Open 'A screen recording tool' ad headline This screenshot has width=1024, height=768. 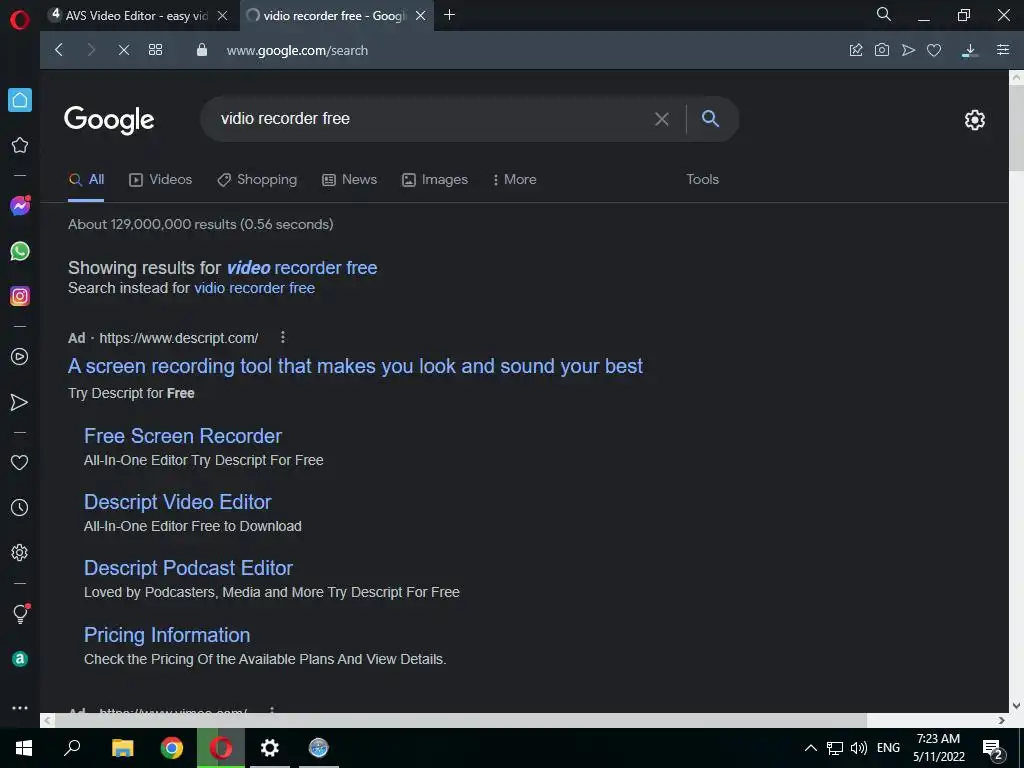(x=355, y=366)
